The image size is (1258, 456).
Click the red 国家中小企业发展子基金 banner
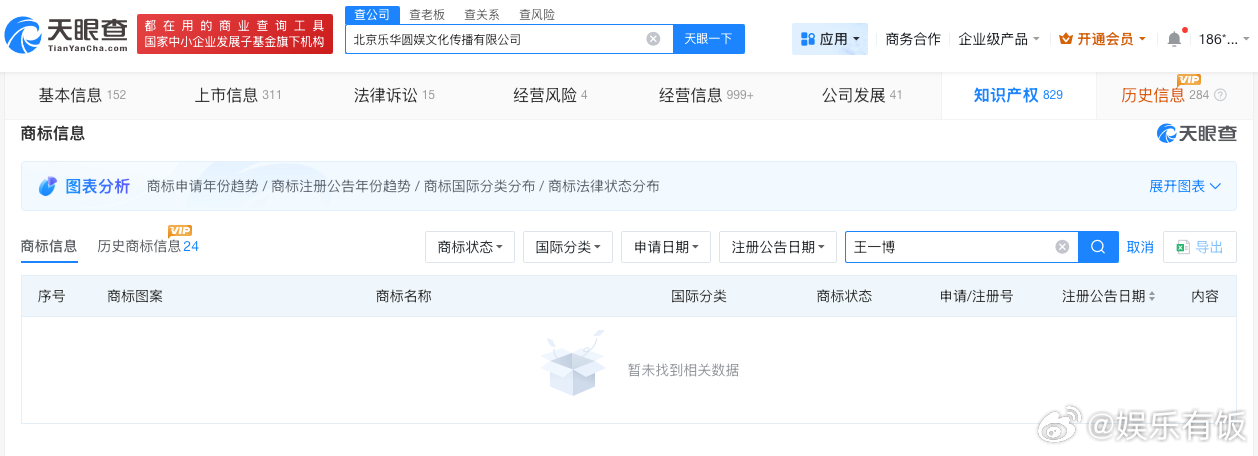[x=235, y=34]
